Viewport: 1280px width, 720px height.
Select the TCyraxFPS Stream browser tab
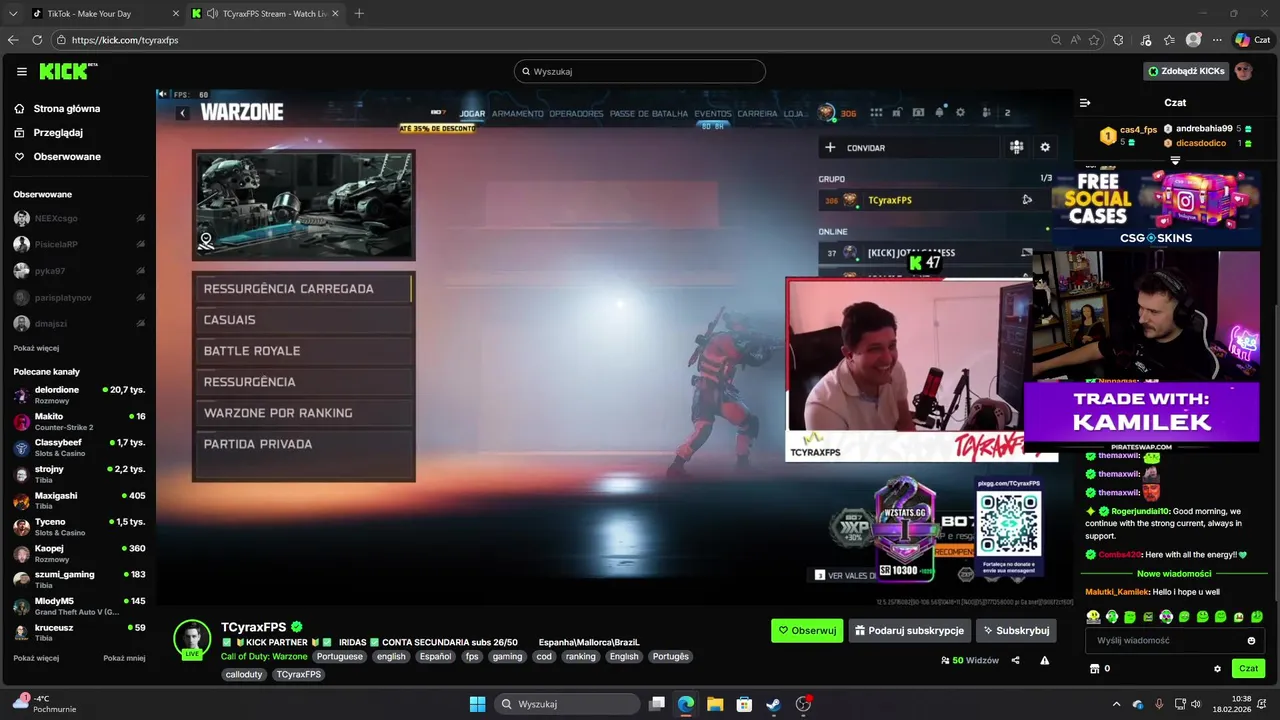(x=265, y=13)
